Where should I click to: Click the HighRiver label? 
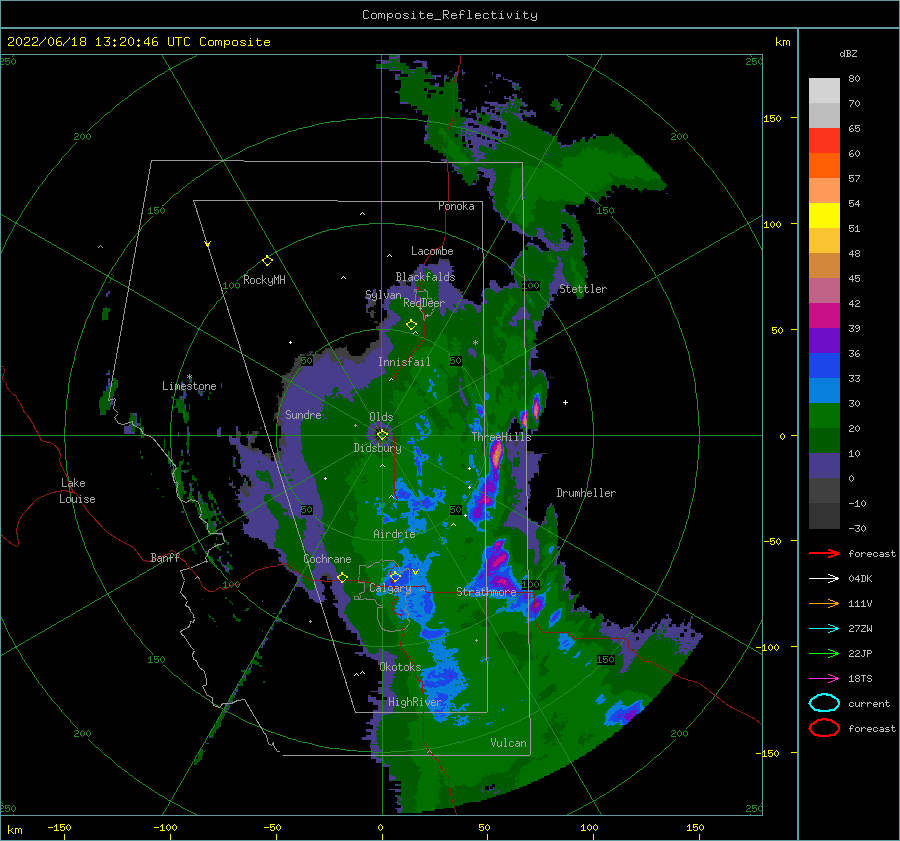[415, 702]
